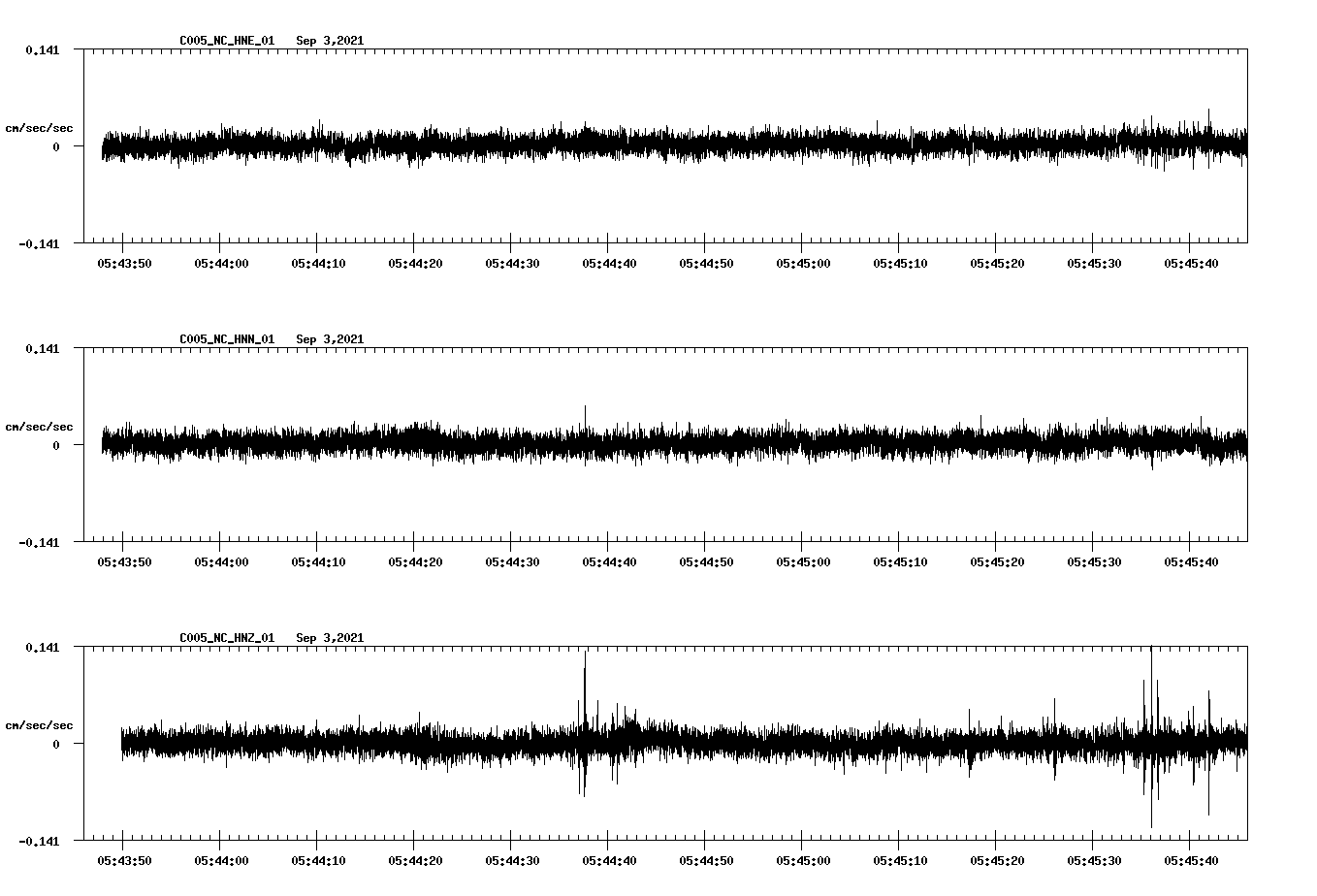Click the C005_NC_HNE_01 channel title
1317x896 pixels.
(227, 41)
